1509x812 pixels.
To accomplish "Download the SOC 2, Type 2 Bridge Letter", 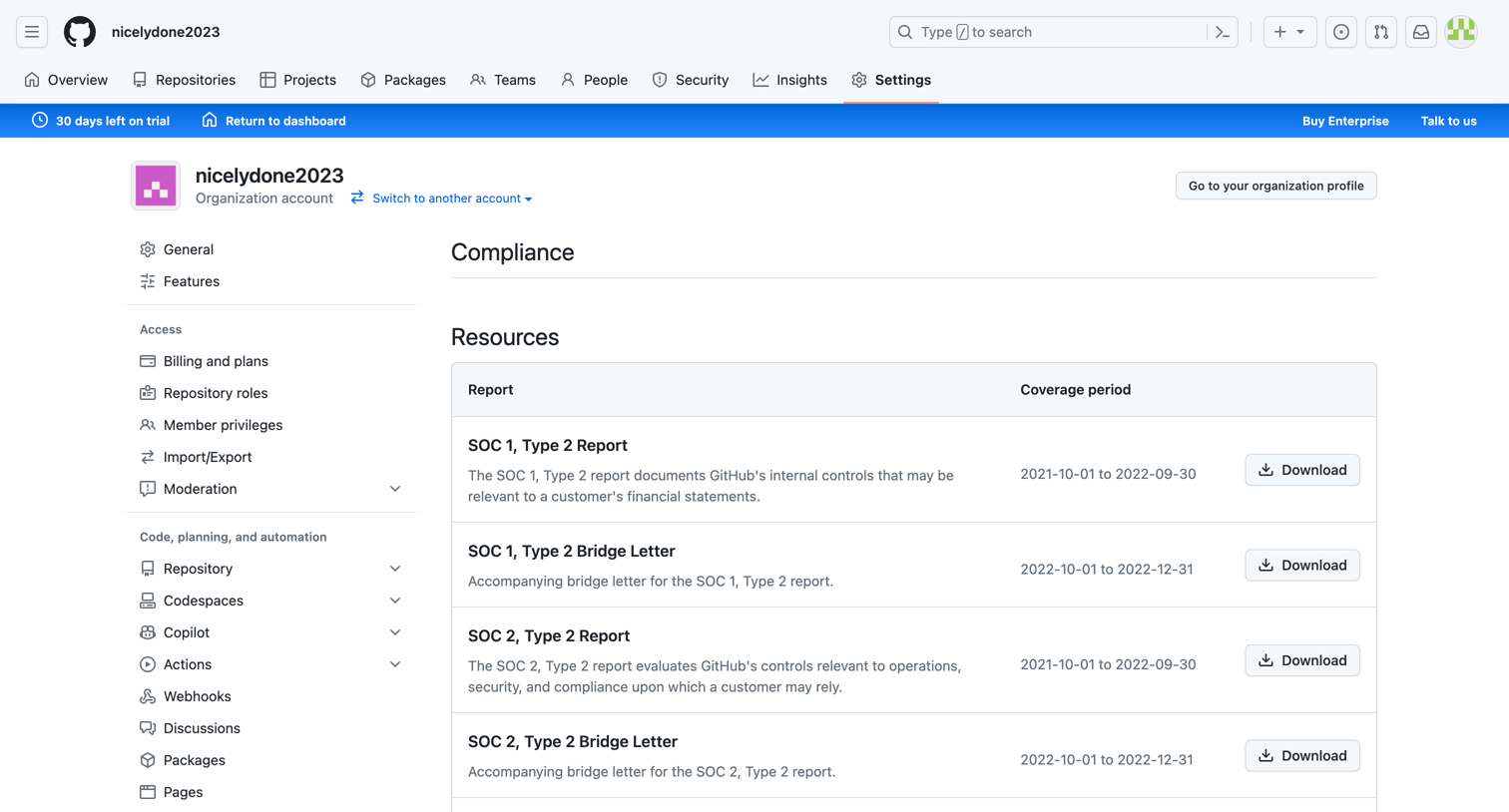I will click(1301, 756).
